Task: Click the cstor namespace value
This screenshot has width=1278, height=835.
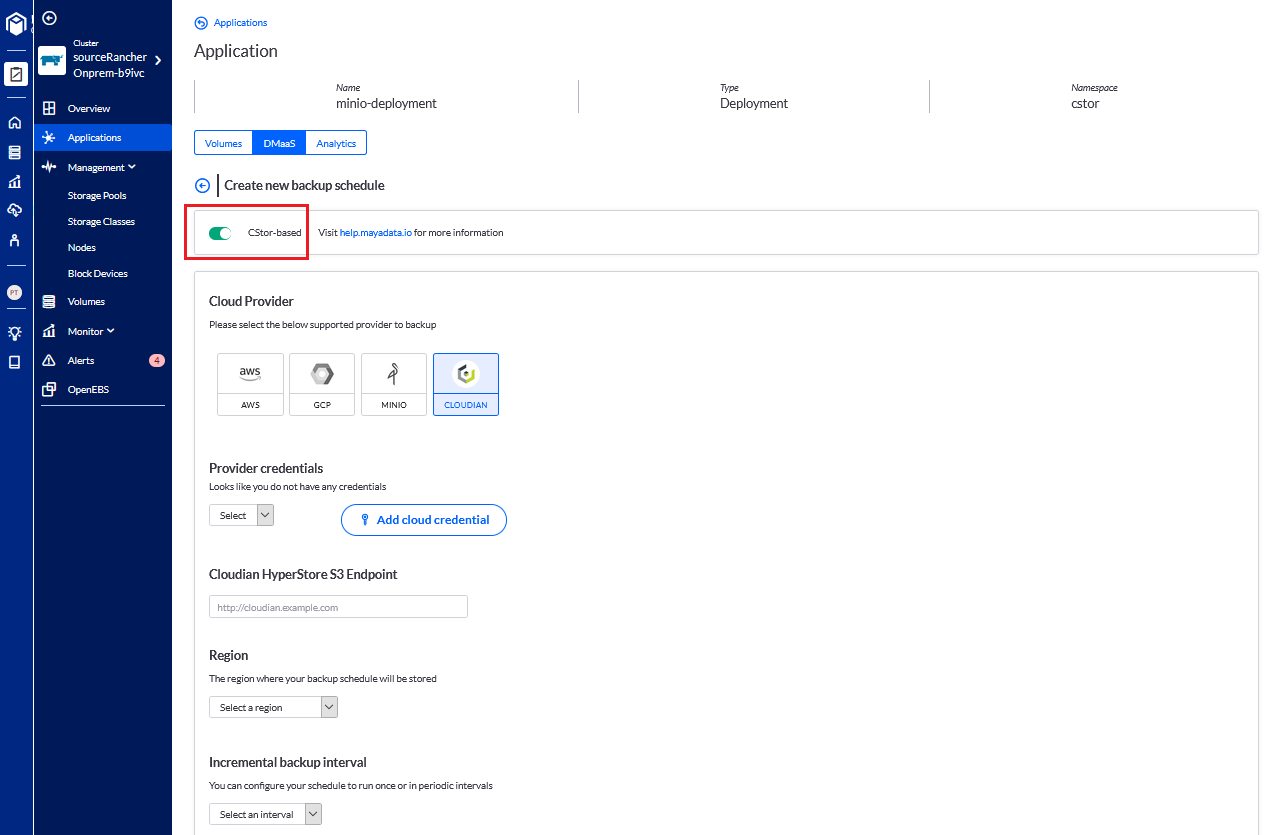Action: [x=1085, y=103]
